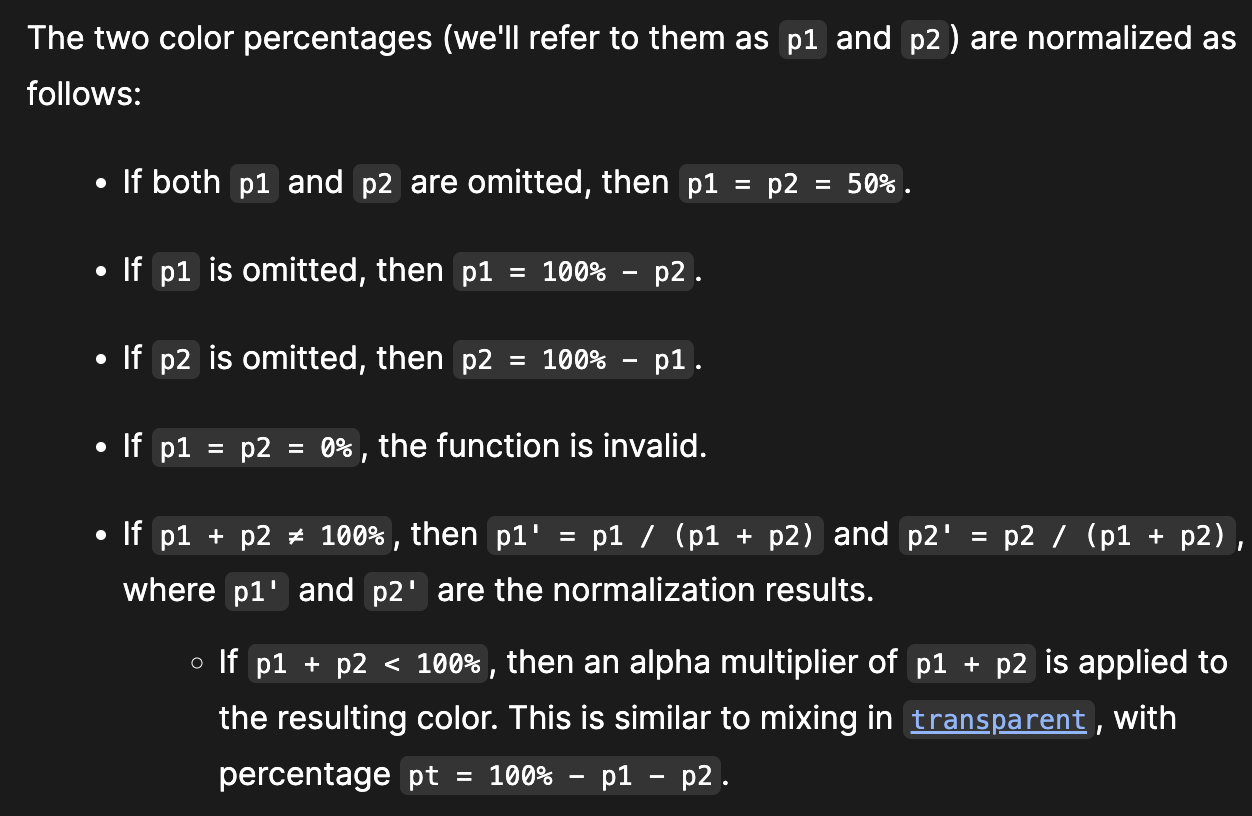Screen dimensions: 1252x816
Task: Click the 'p1 + p2 < 100%' code snippet
Action: click(368, 664)
